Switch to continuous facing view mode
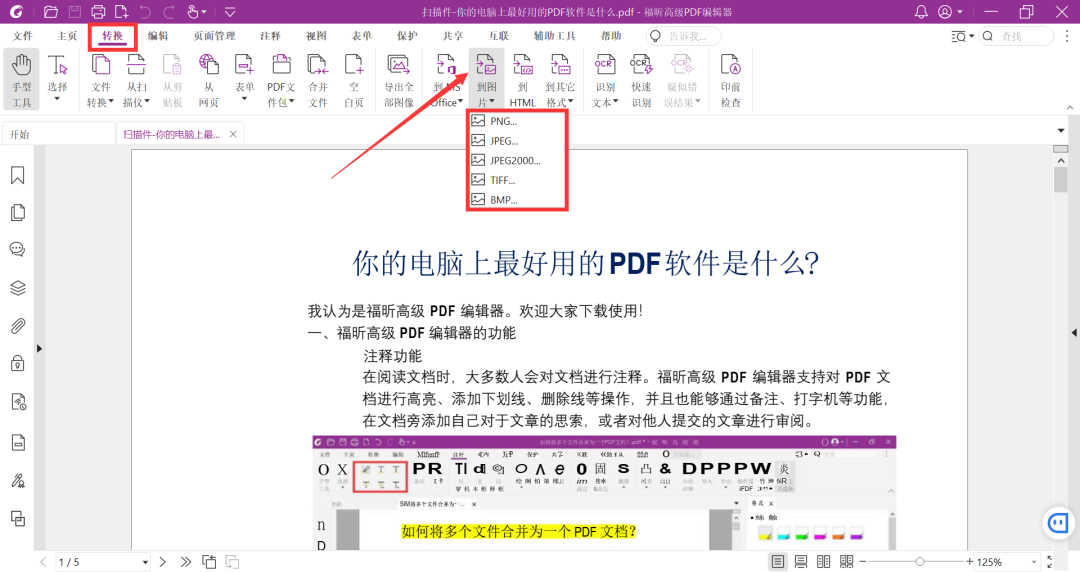 pyautogui.click(x=847, y=562)
